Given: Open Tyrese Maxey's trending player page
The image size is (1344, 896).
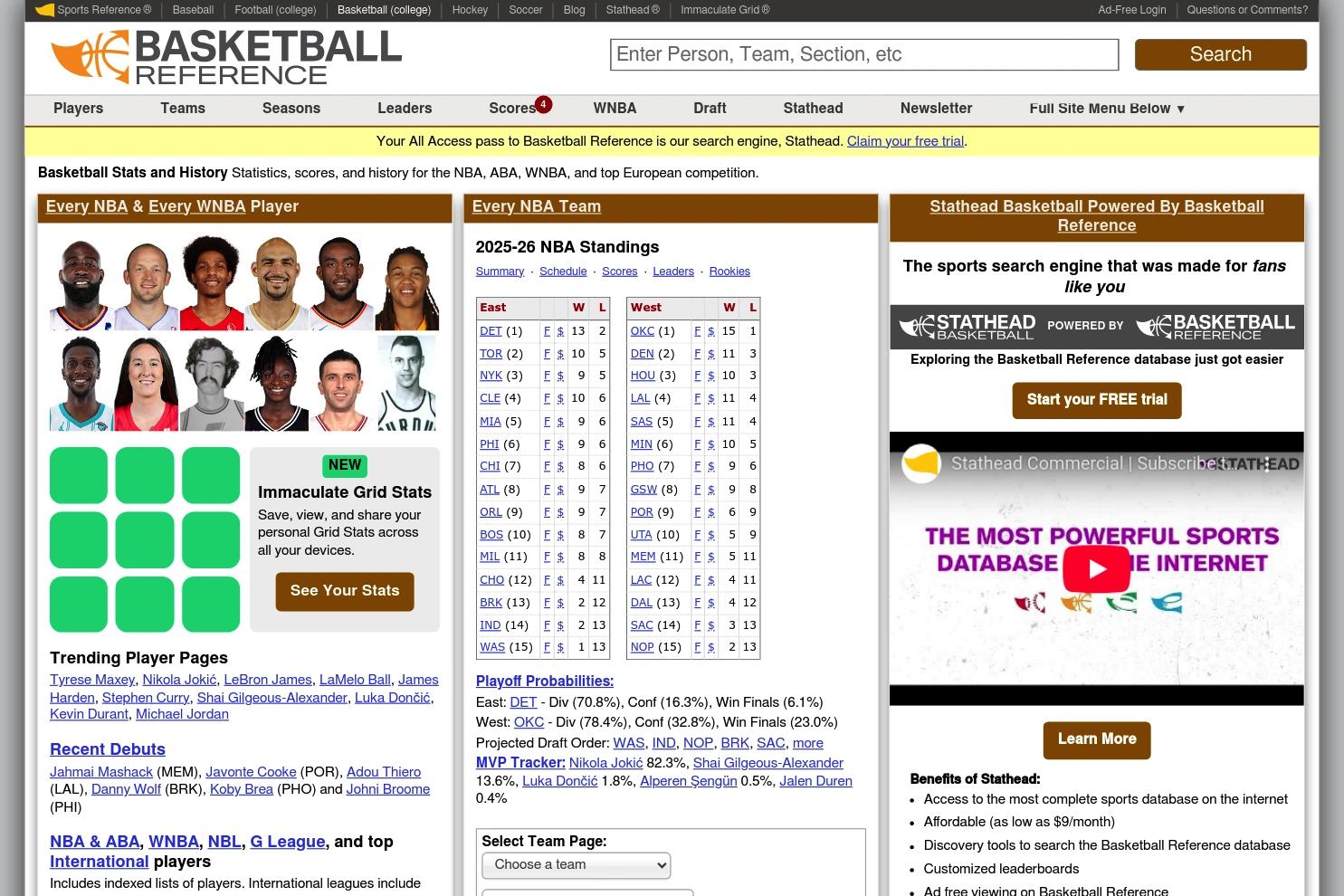Looking at the screenshot, I should (x=92, y=680).
